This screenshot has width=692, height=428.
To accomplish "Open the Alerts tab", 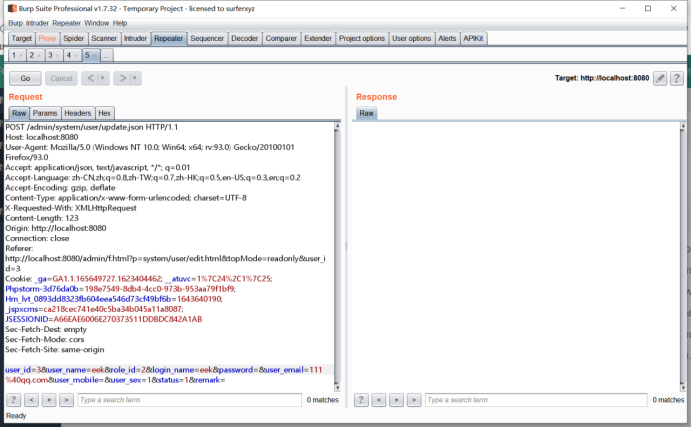I will click(x=447, y=38).
